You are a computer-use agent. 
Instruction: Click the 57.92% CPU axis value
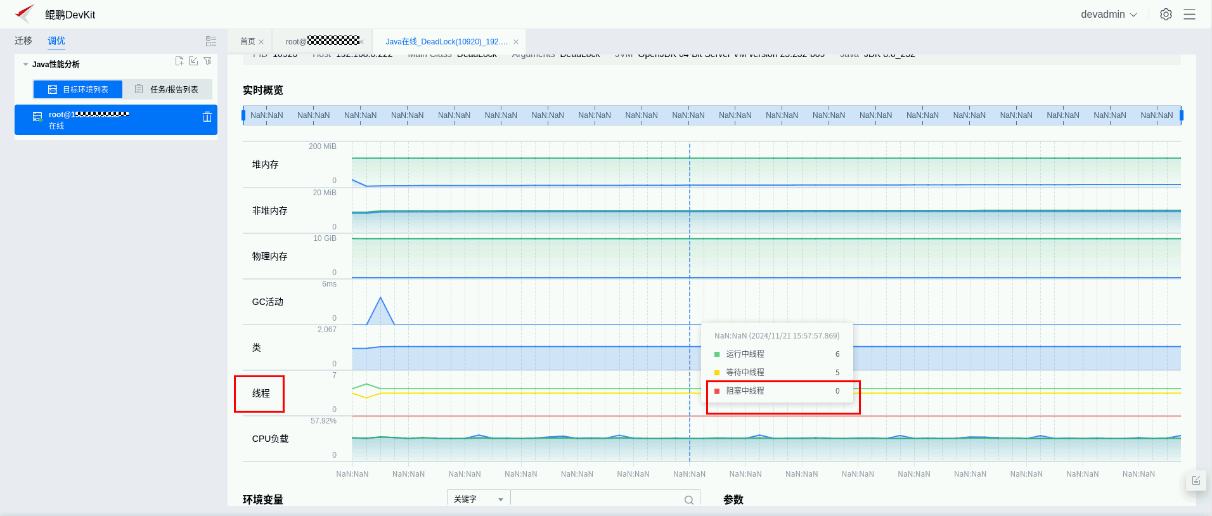323,421
